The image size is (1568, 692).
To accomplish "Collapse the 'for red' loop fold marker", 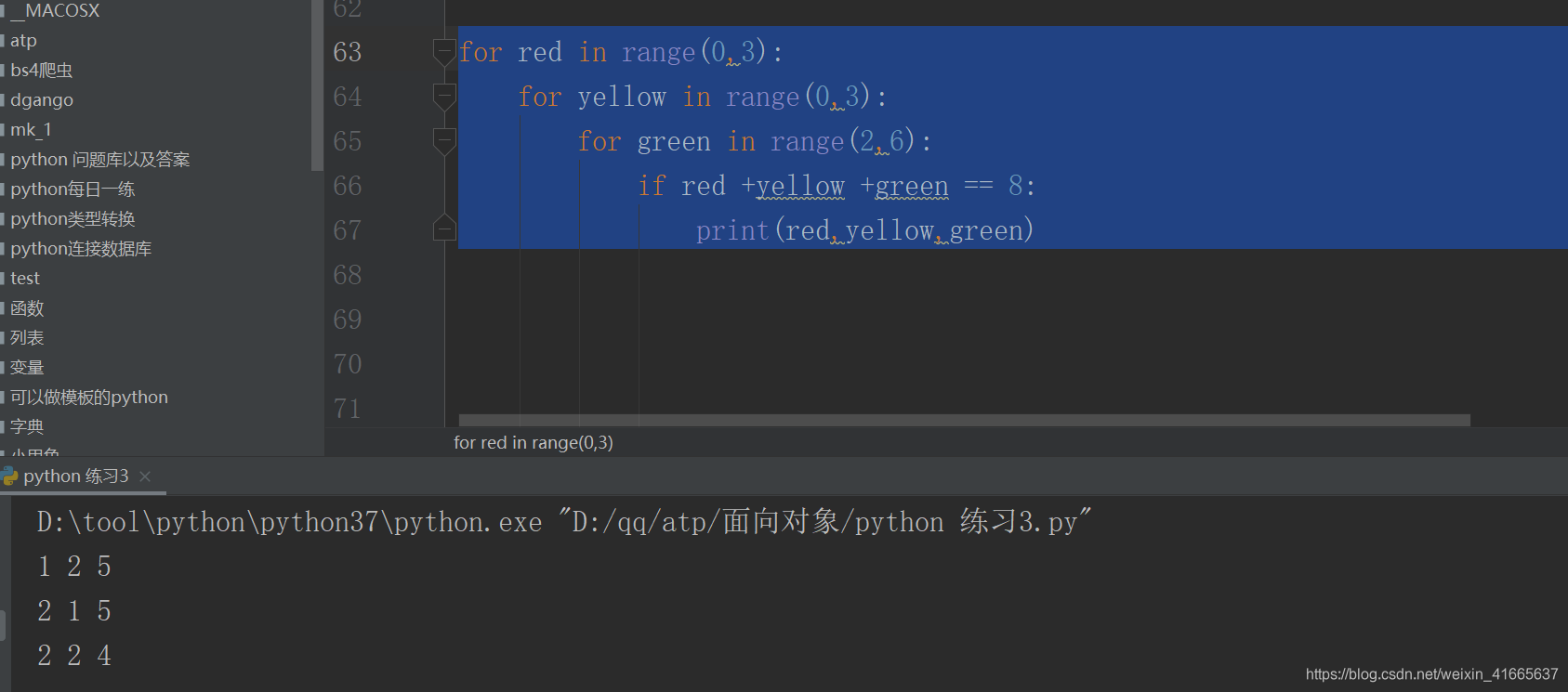I will click(x=444, y=52).
